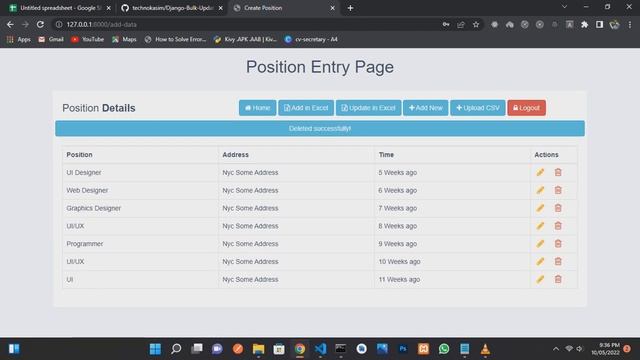Click the Update in Excel button
This screenshot has height=360, width=640.
pyautogui.click(x=369, y=108)
